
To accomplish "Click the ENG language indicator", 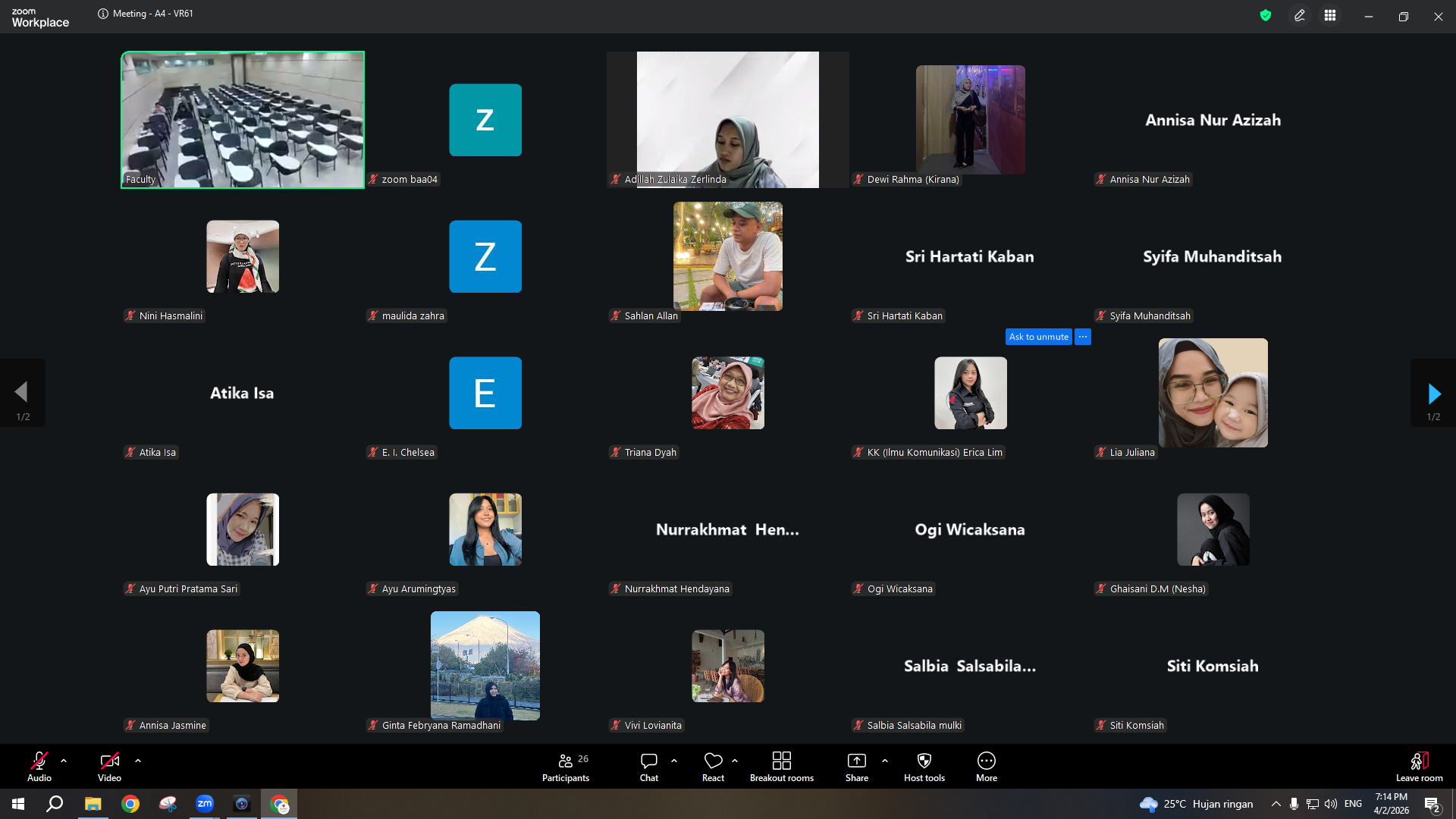I will [1353, 804].
